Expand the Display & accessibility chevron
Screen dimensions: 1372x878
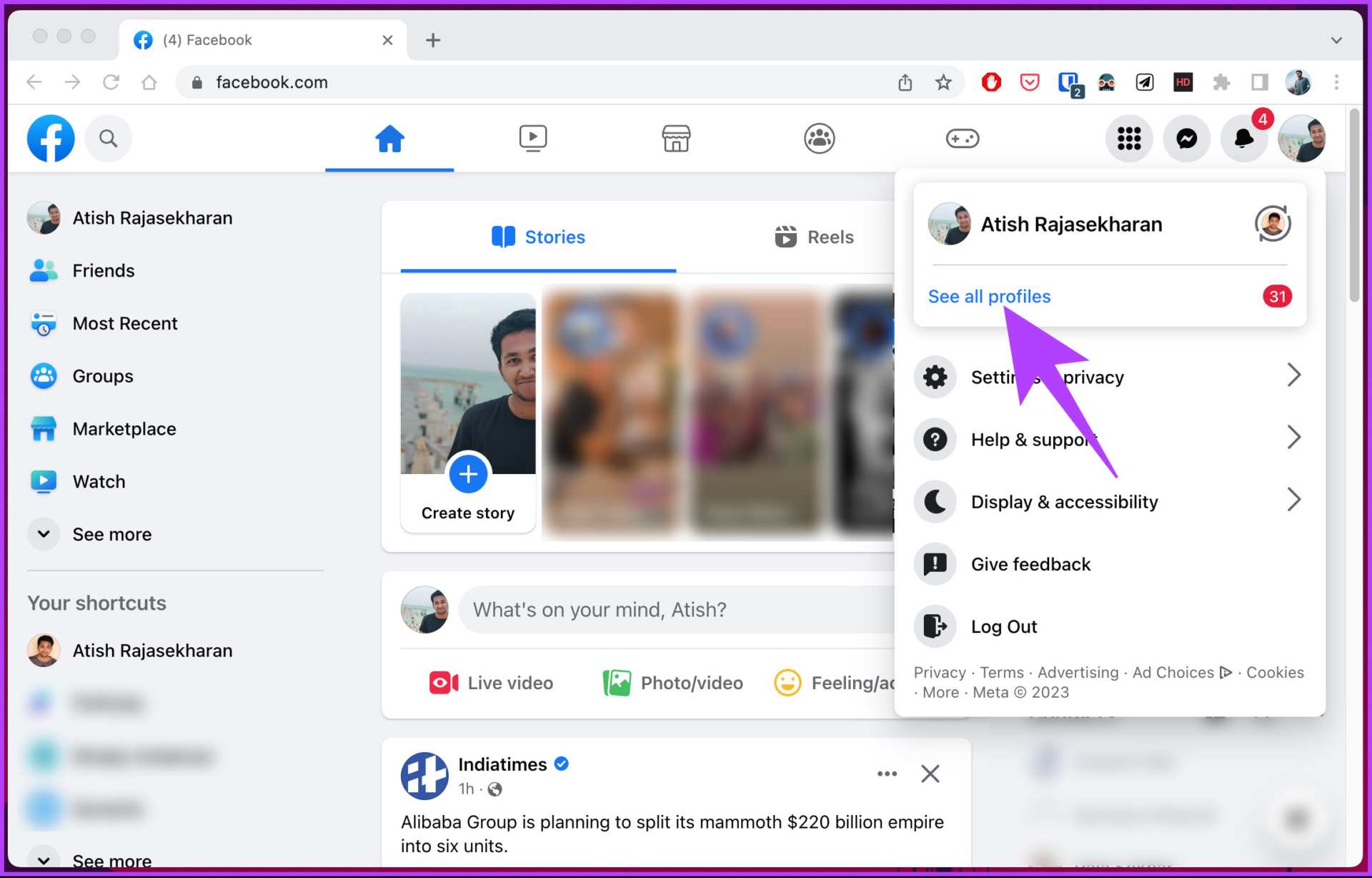pos(1294,500)
